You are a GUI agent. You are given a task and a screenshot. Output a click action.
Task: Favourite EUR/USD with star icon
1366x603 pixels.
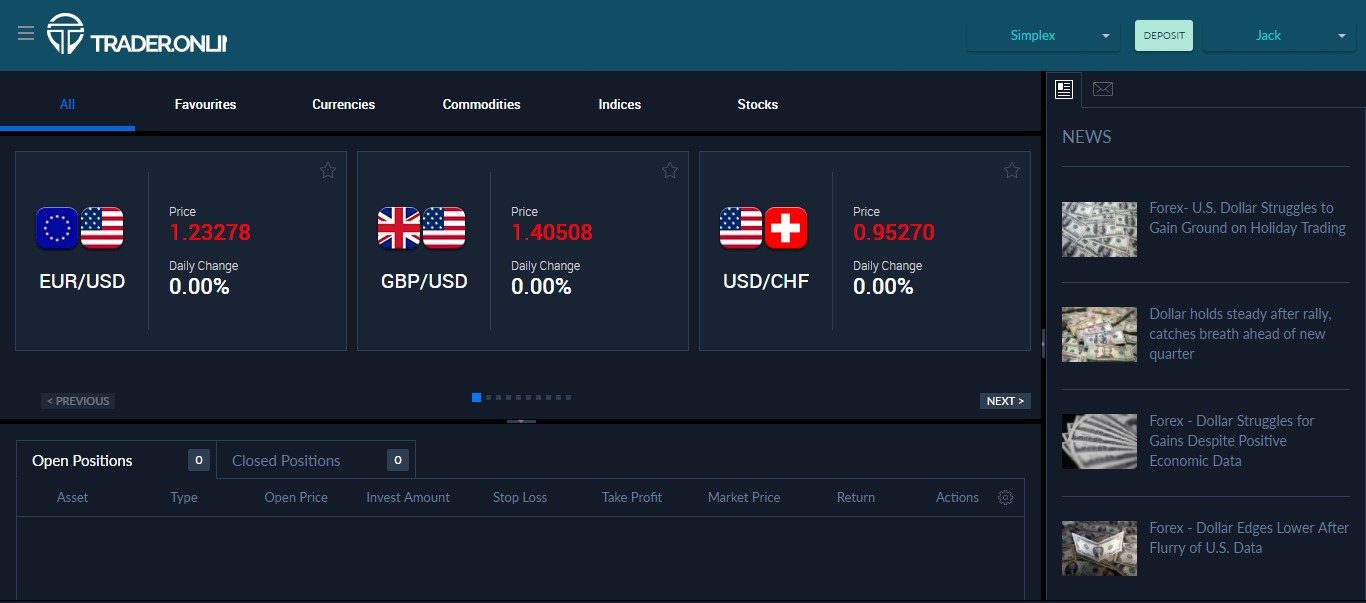(328, 170)
